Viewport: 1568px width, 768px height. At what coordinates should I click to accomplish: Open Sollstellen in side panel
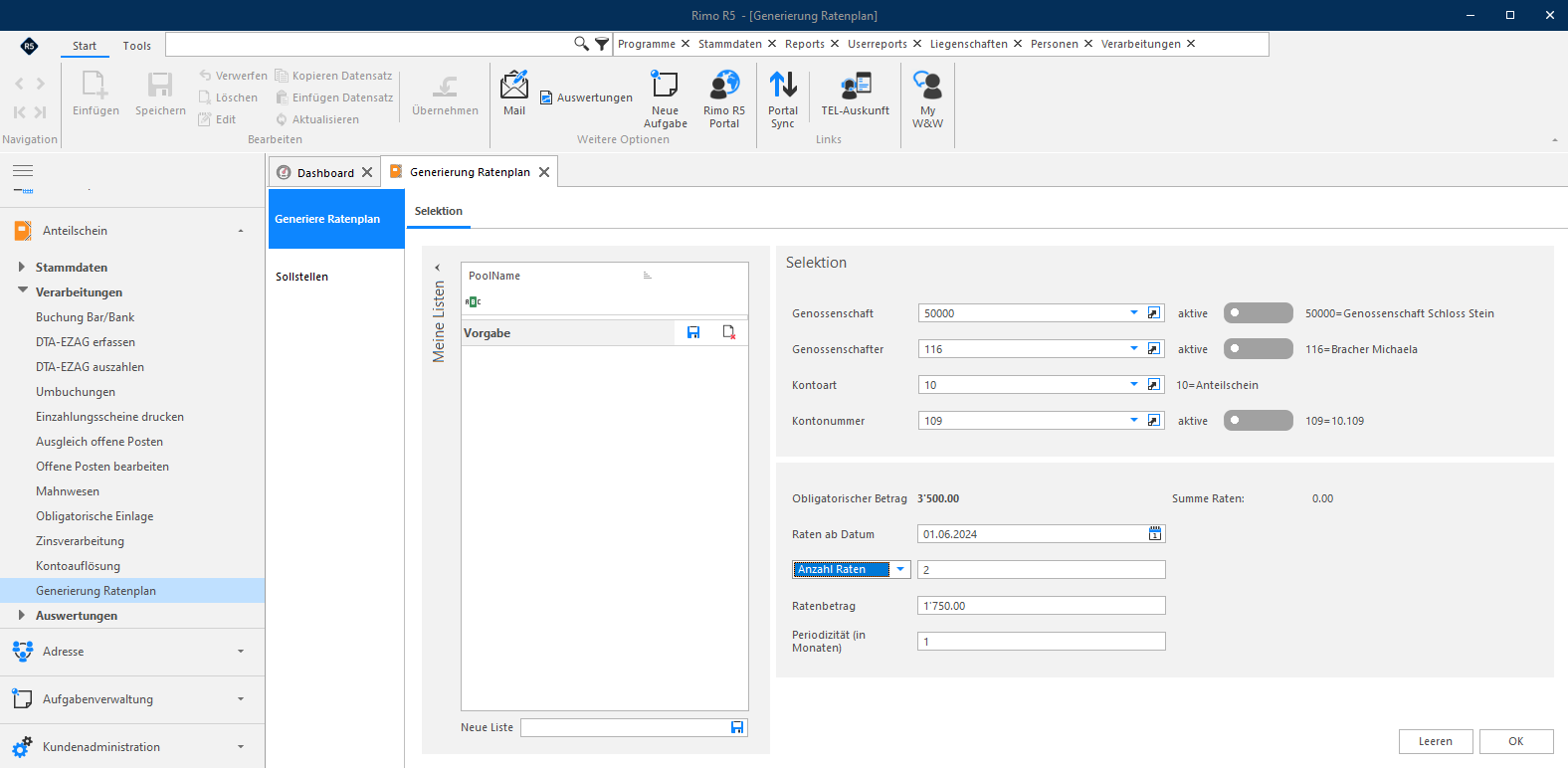301,277
